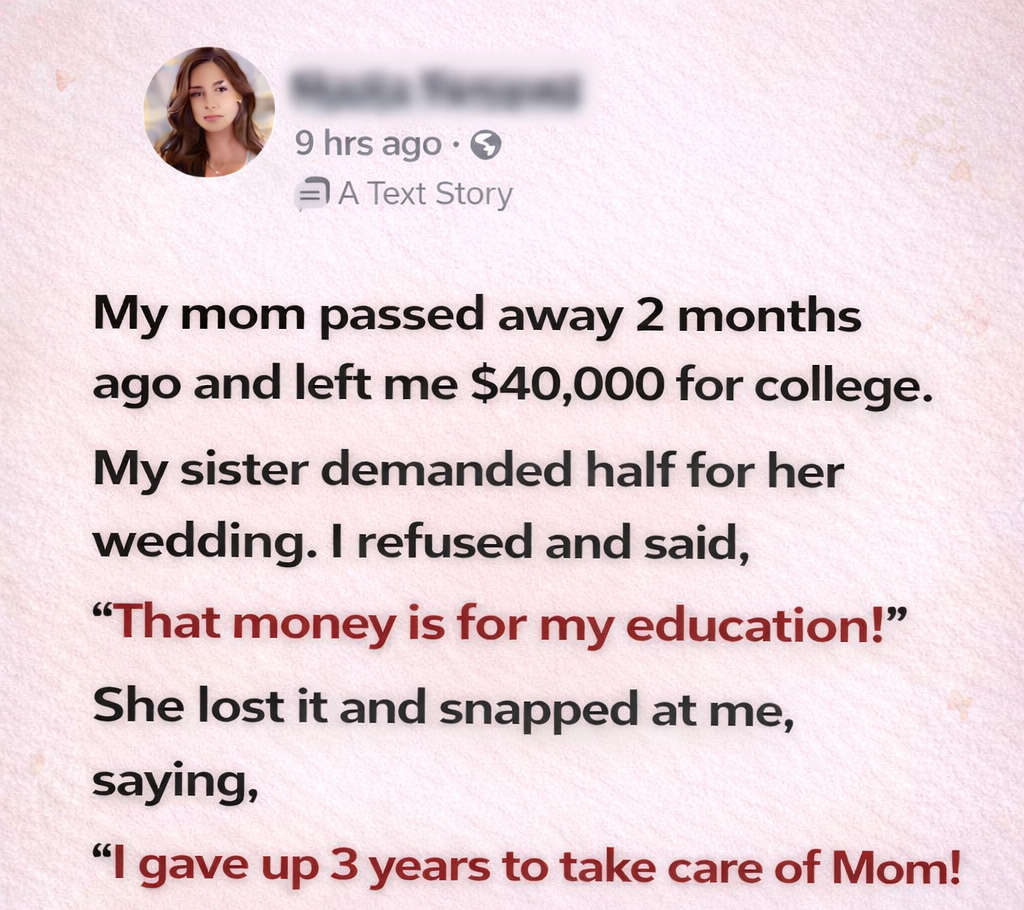1024x910 pixels.
Task: Click the text story speech bubble icon
Action: [x=313, y=193]
